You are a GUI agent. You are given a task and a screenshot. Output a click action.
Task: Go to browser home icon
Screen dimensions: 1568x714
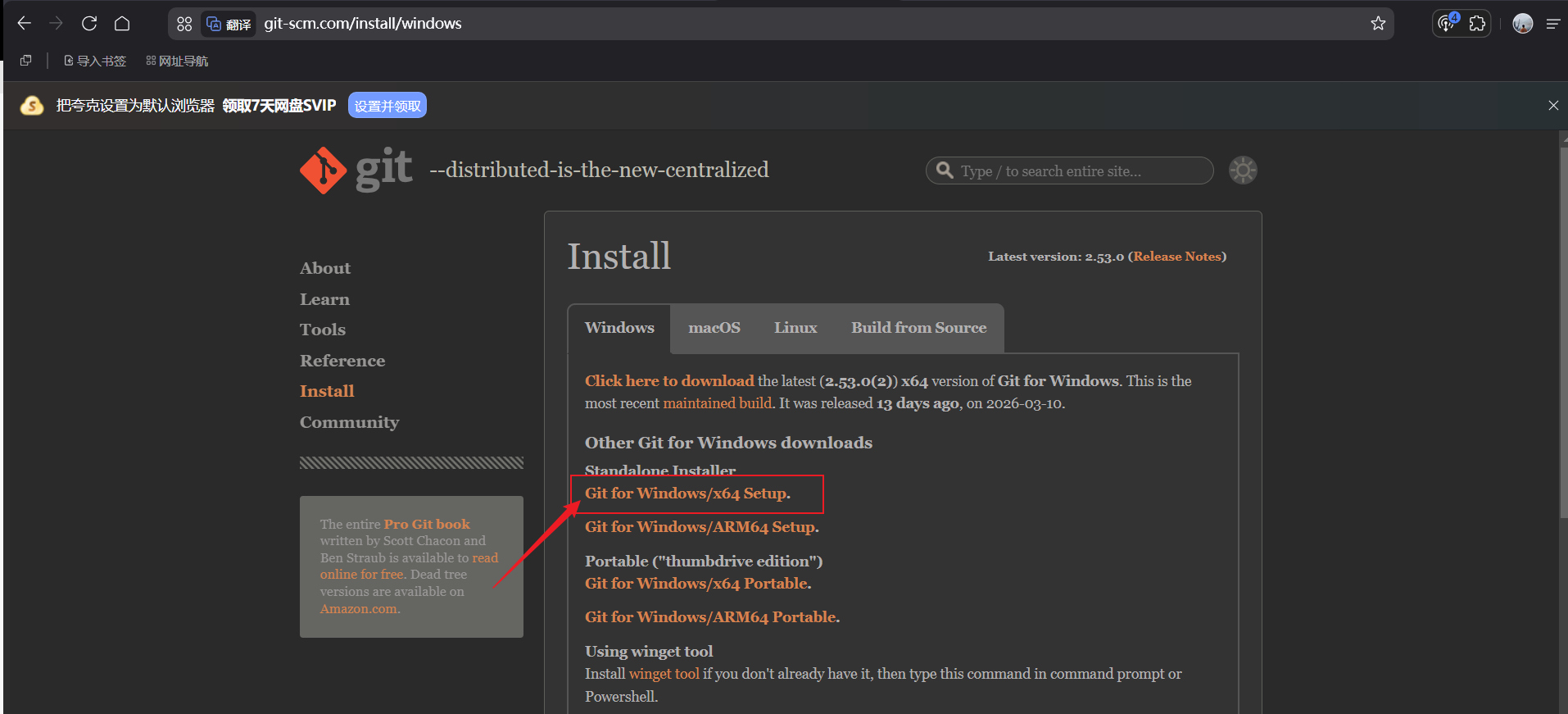point(122,24)
